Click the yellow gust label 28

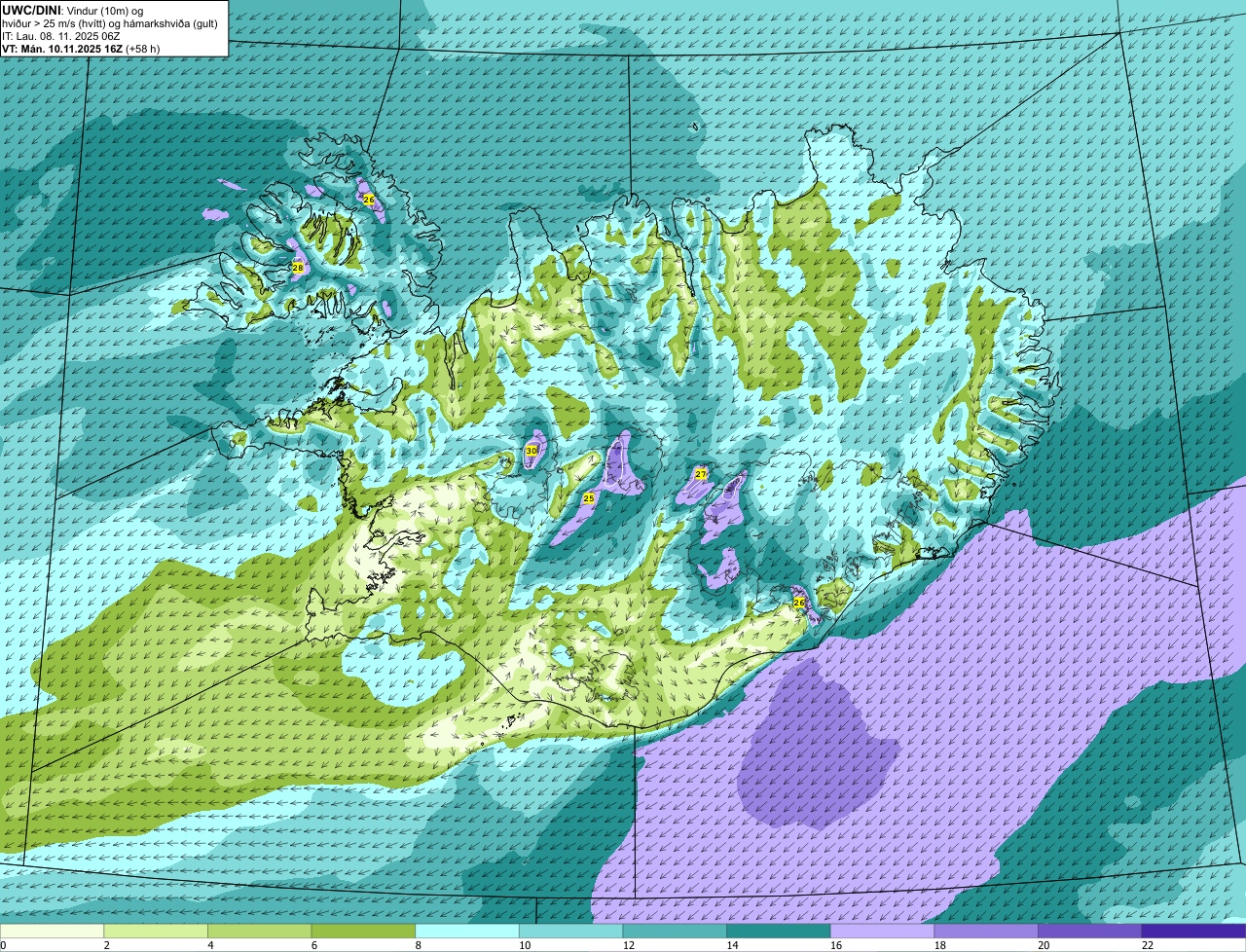tap(298, 267)
